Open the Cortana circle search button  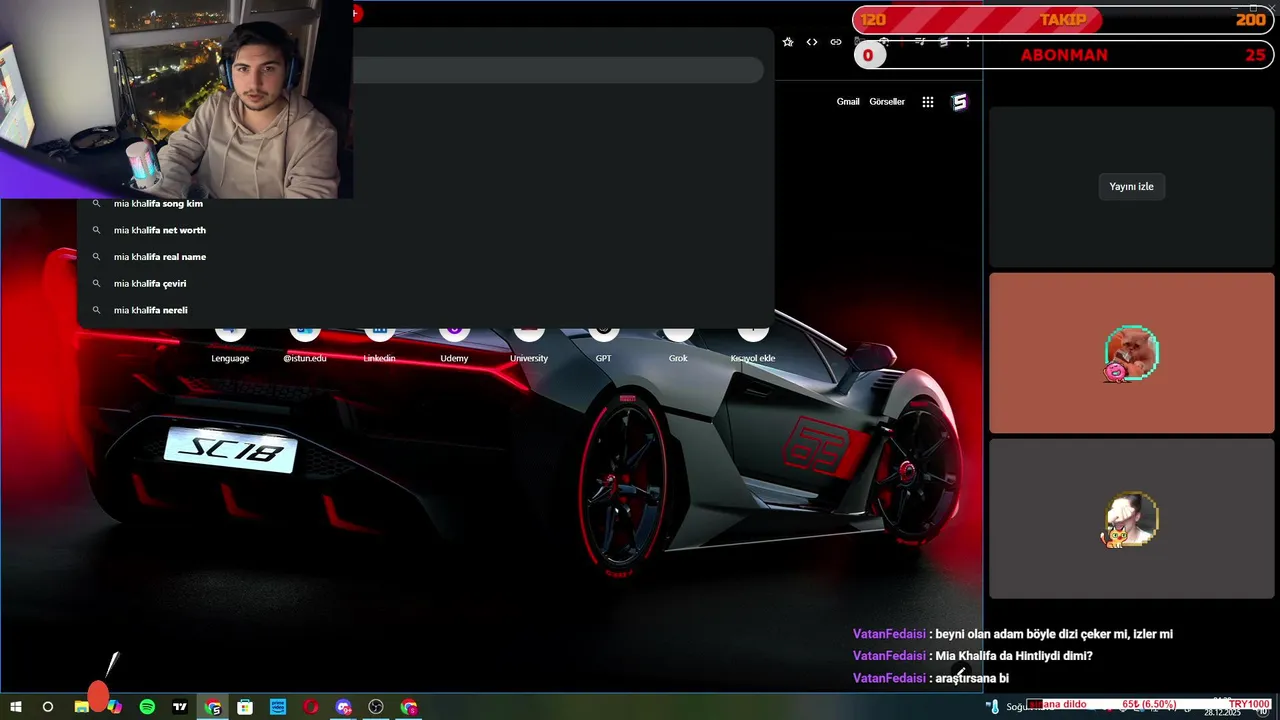click(x=47, y=707)
